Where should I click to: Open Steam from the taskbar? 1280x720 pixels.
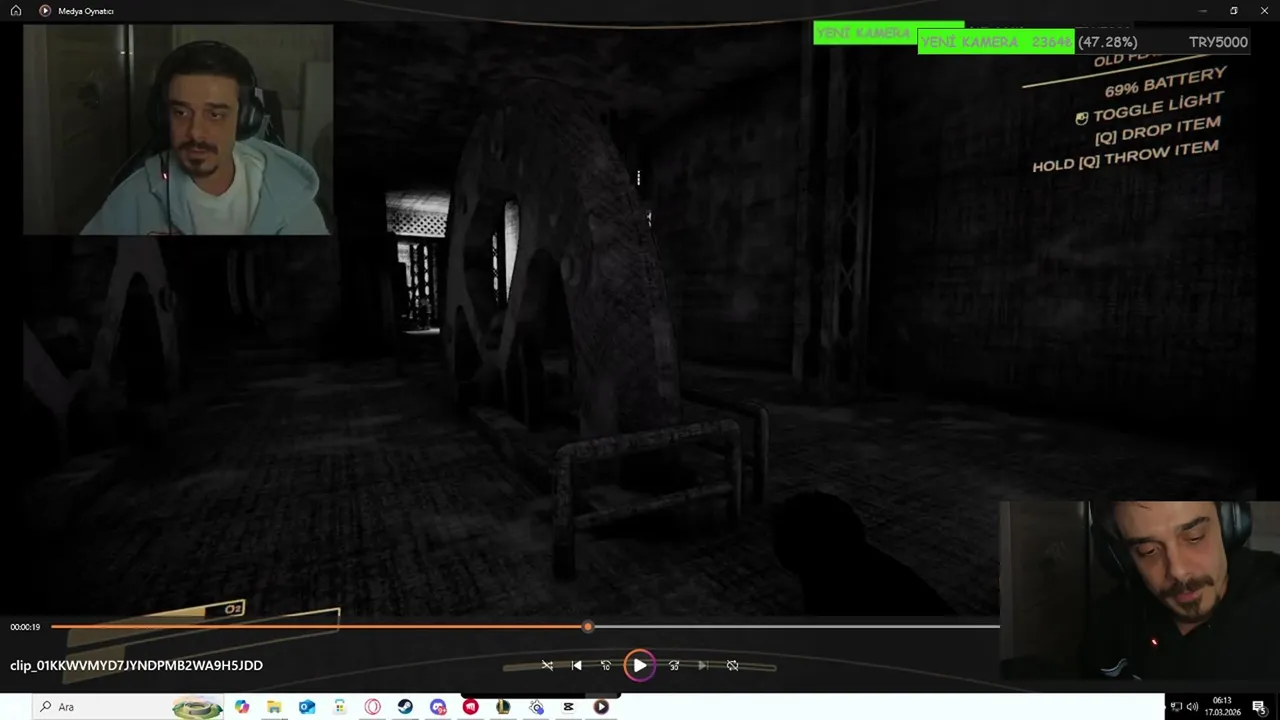(x=405, y=707)
